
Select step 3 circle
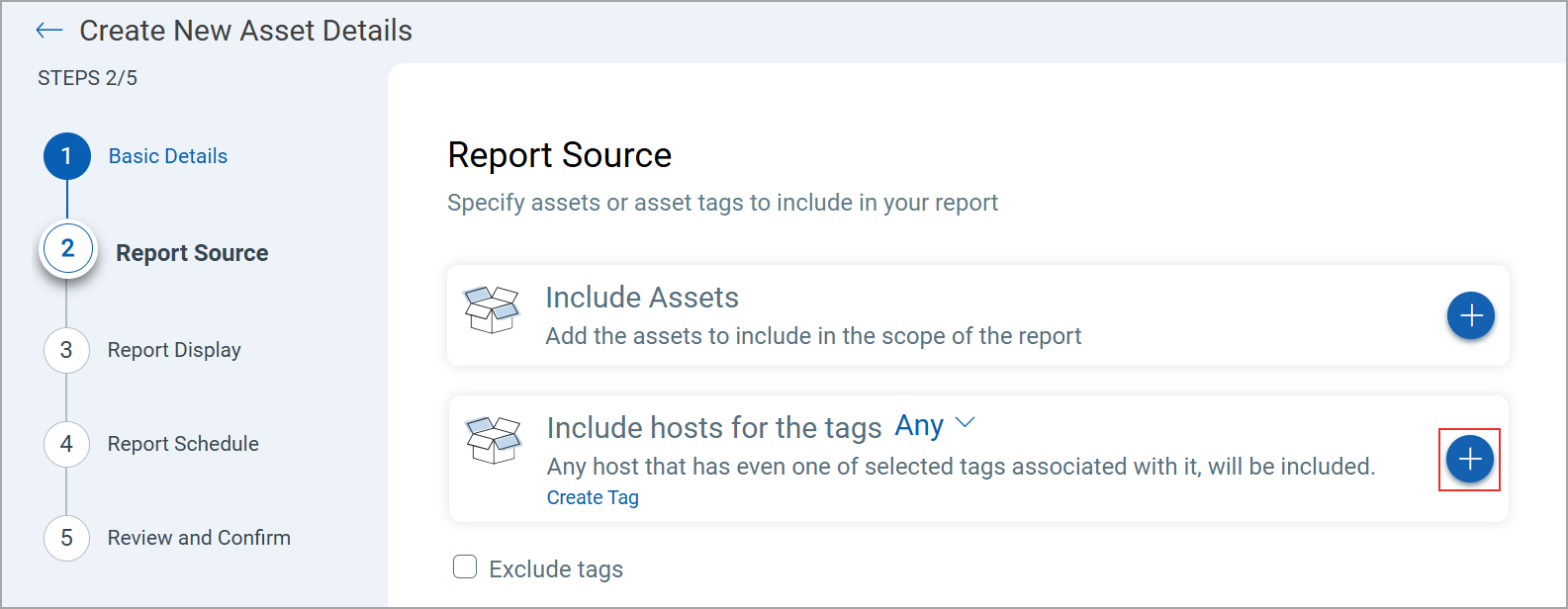(66, 350)
